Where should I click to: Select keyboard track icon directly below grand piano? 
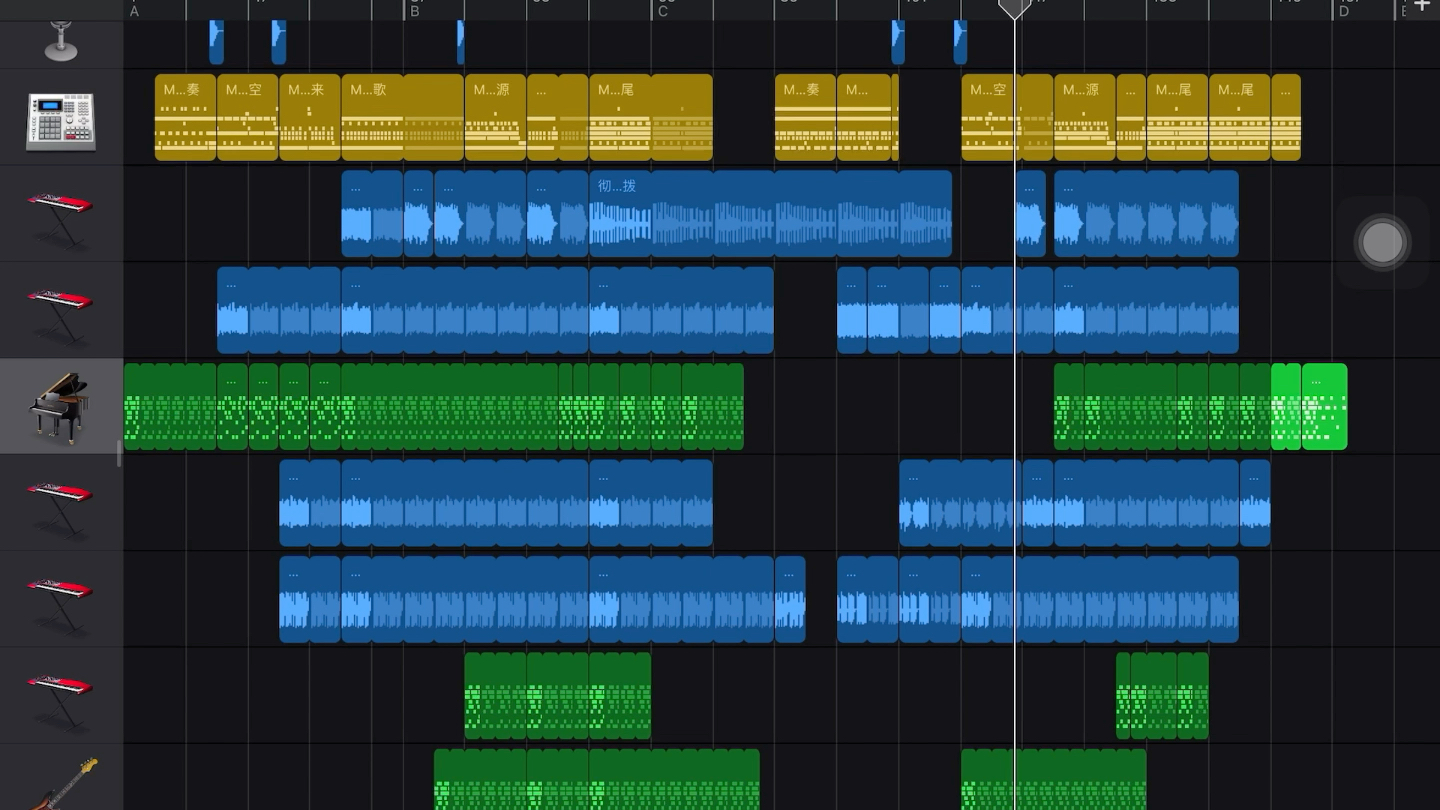tap(61, 506)
